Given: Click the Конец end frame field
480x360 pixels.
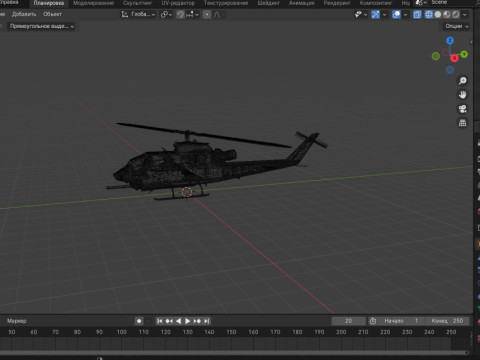Looking at the screenshot, I should point(448,321).
